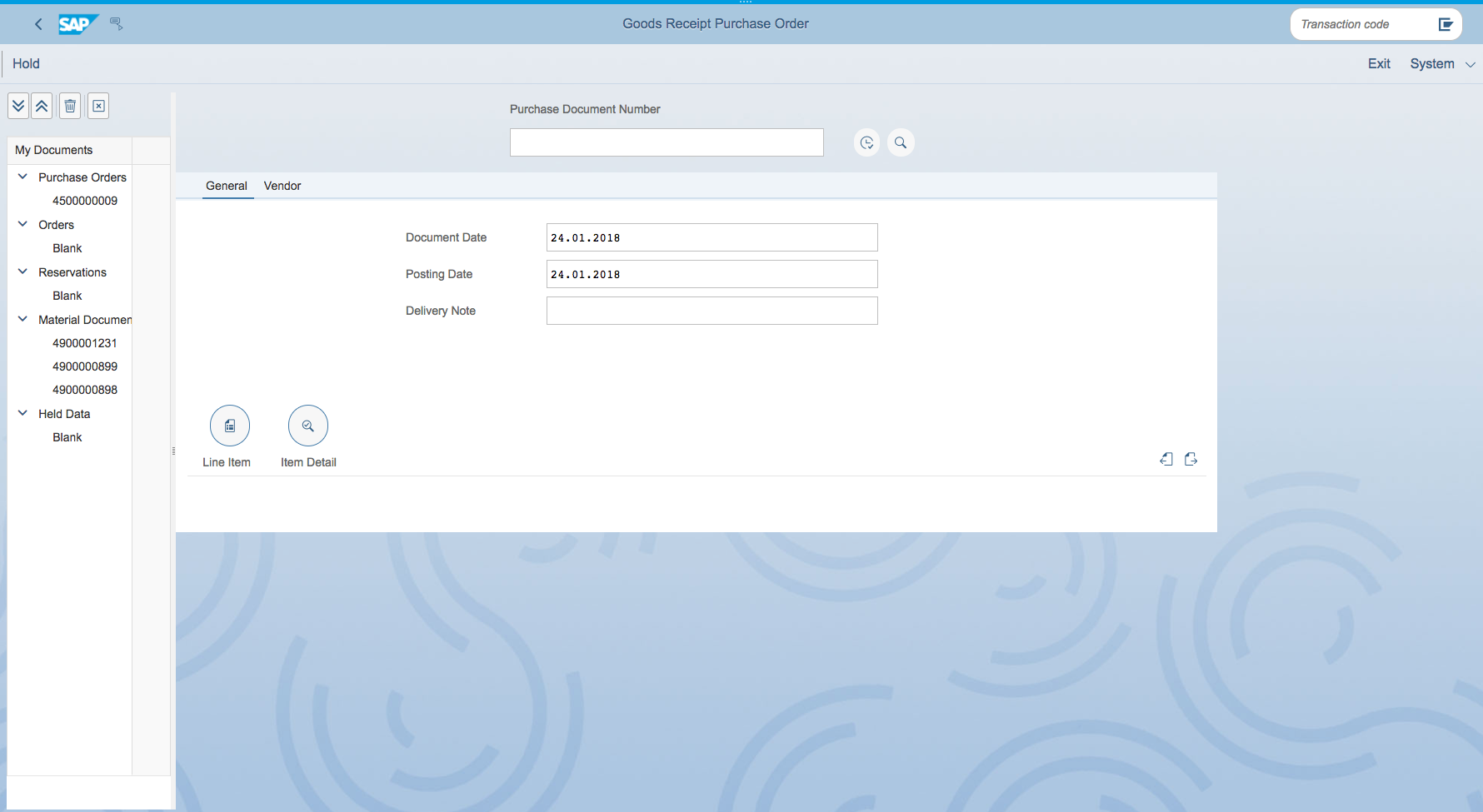1483x812 pixels.
Task: Collapse all nodes in My Documents tree
Action: [x=42, y=106]
